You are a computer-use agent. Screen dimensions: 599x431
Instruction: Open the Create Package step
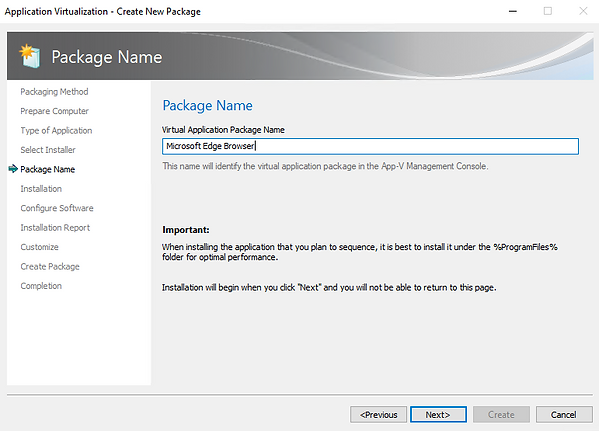50,267
